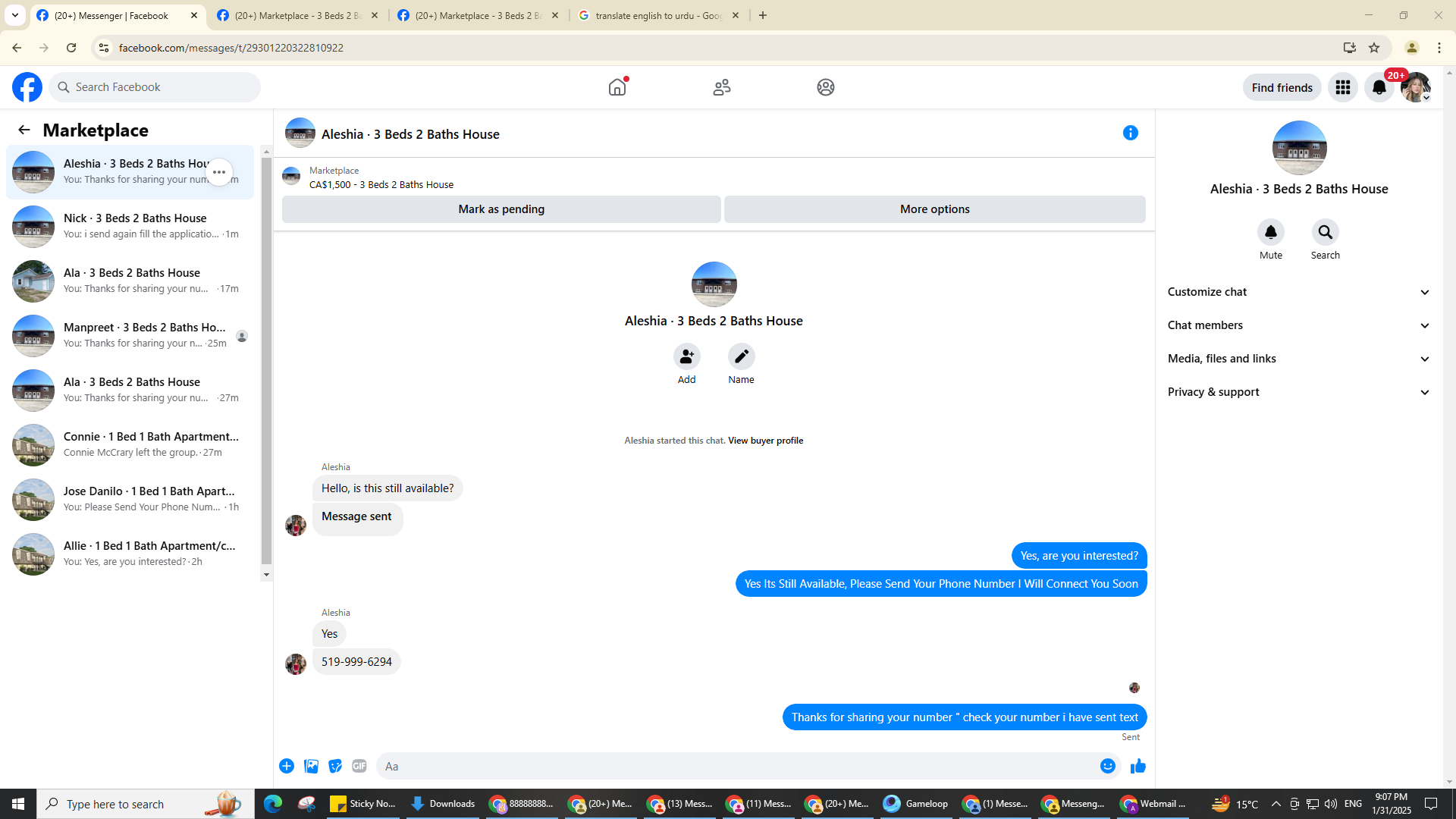
Task: Focus the Search Facebook field
Action: pyautogui.click(x=155, y=87)
